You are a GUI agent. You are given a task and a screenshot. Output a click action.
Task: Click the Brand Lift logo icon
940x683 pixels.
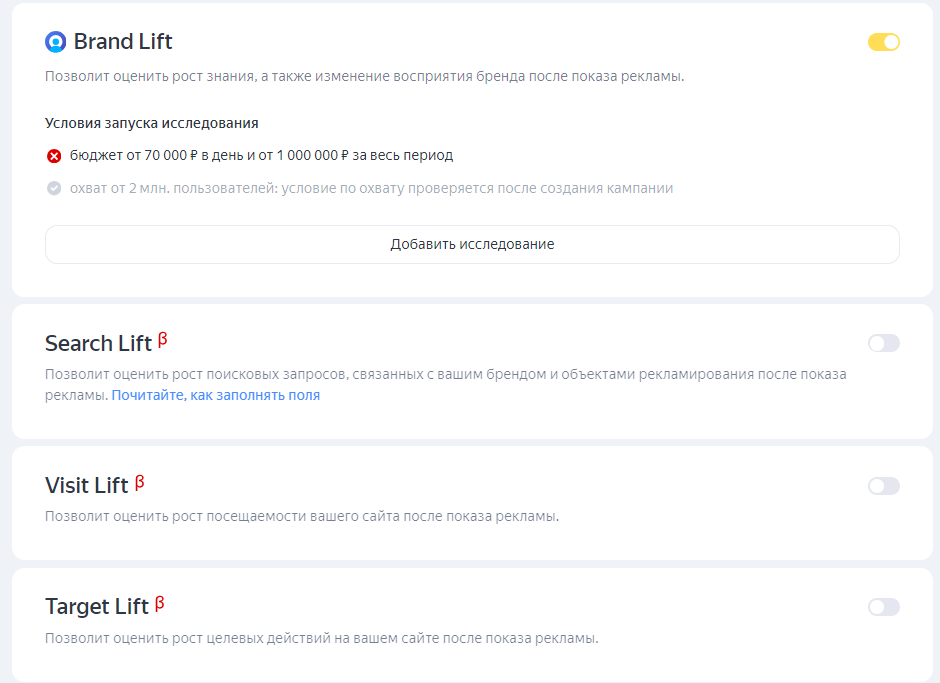[55, 42]
